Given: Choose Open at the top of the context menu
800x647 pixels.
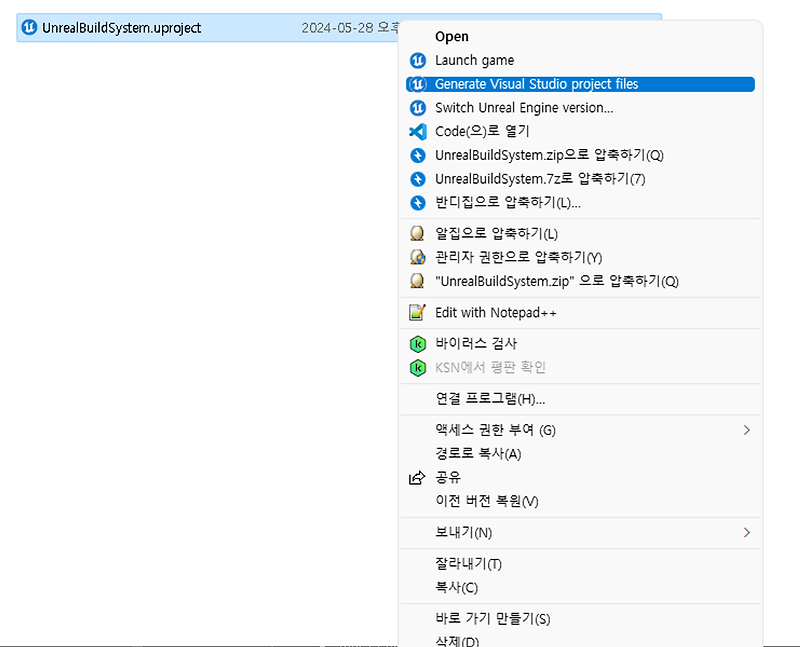Looking at the screenshot, I should pyautogui.click(x=451, y=36).
